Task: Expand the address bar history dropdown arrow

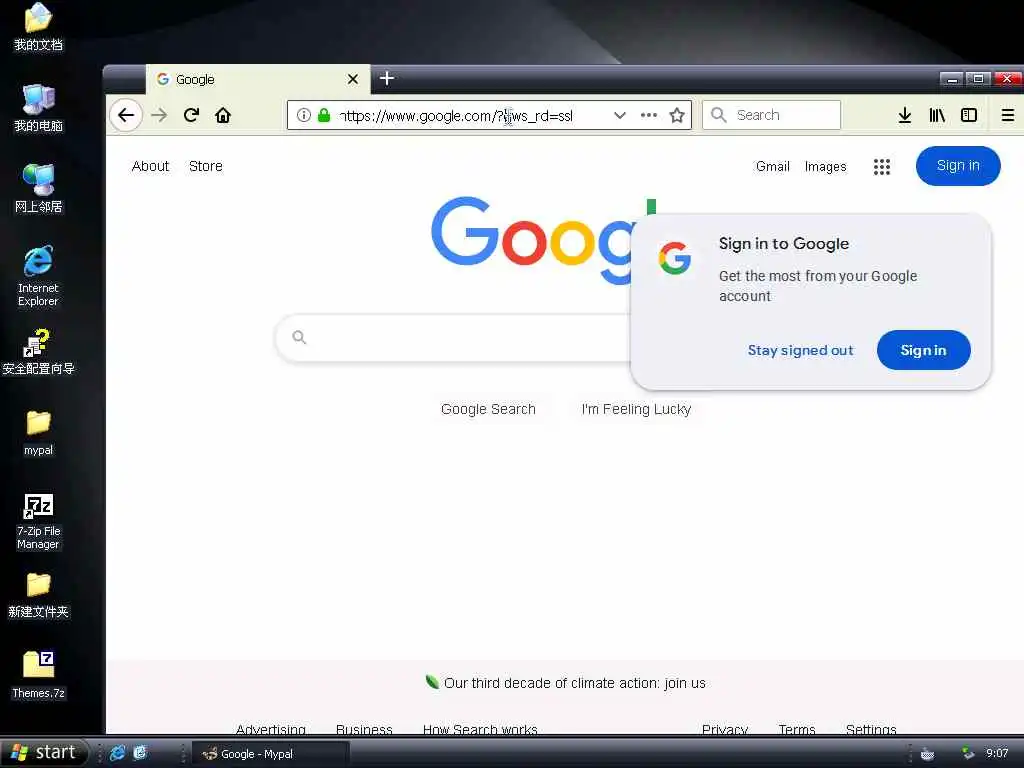Action: [620, 116]
